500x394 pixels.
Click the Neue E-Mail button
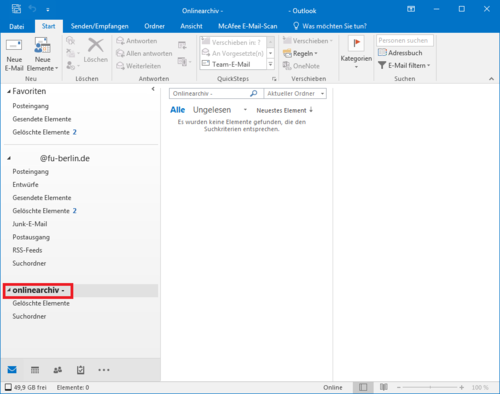click(14, 55)
